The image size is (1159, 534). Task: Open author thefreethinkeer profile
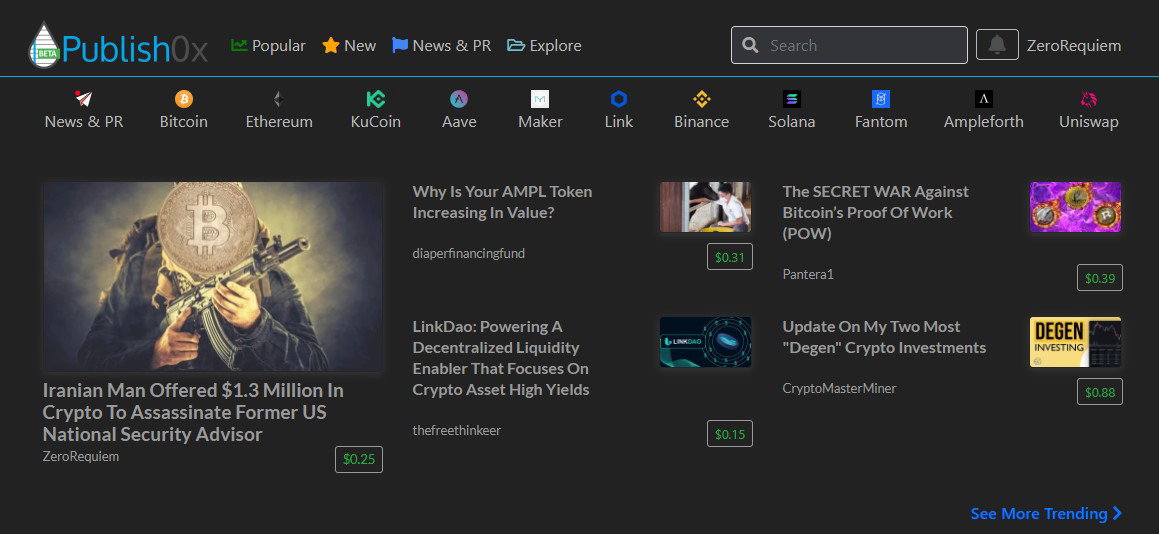[x=457, y=430]
